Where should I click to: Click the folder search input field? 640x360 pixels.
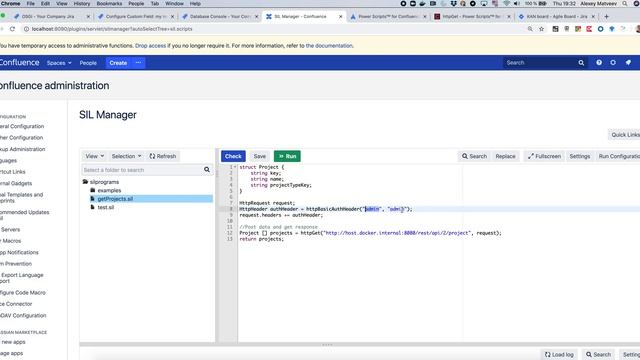point(142,170)
